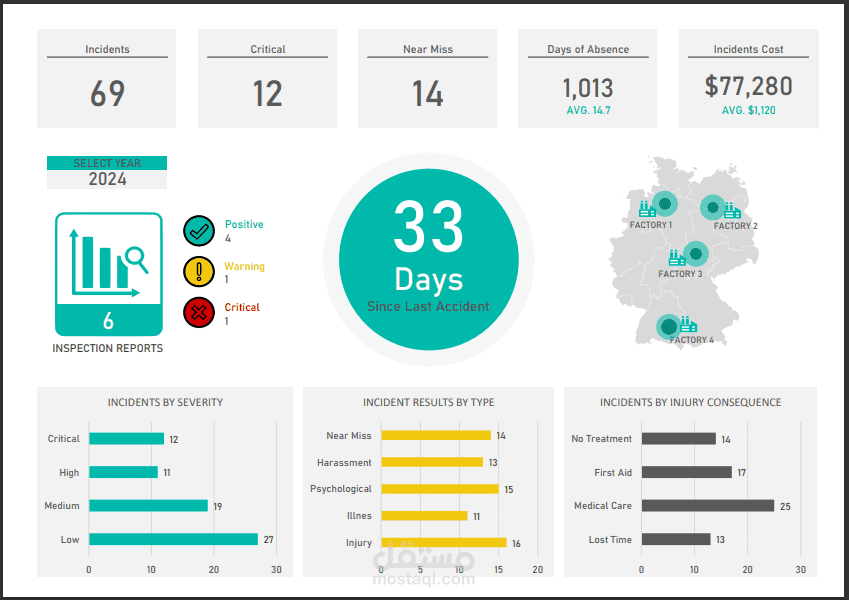The image size is (849, 600).
Task: Select Factory 3 marker on map
Action: point(696,253)
